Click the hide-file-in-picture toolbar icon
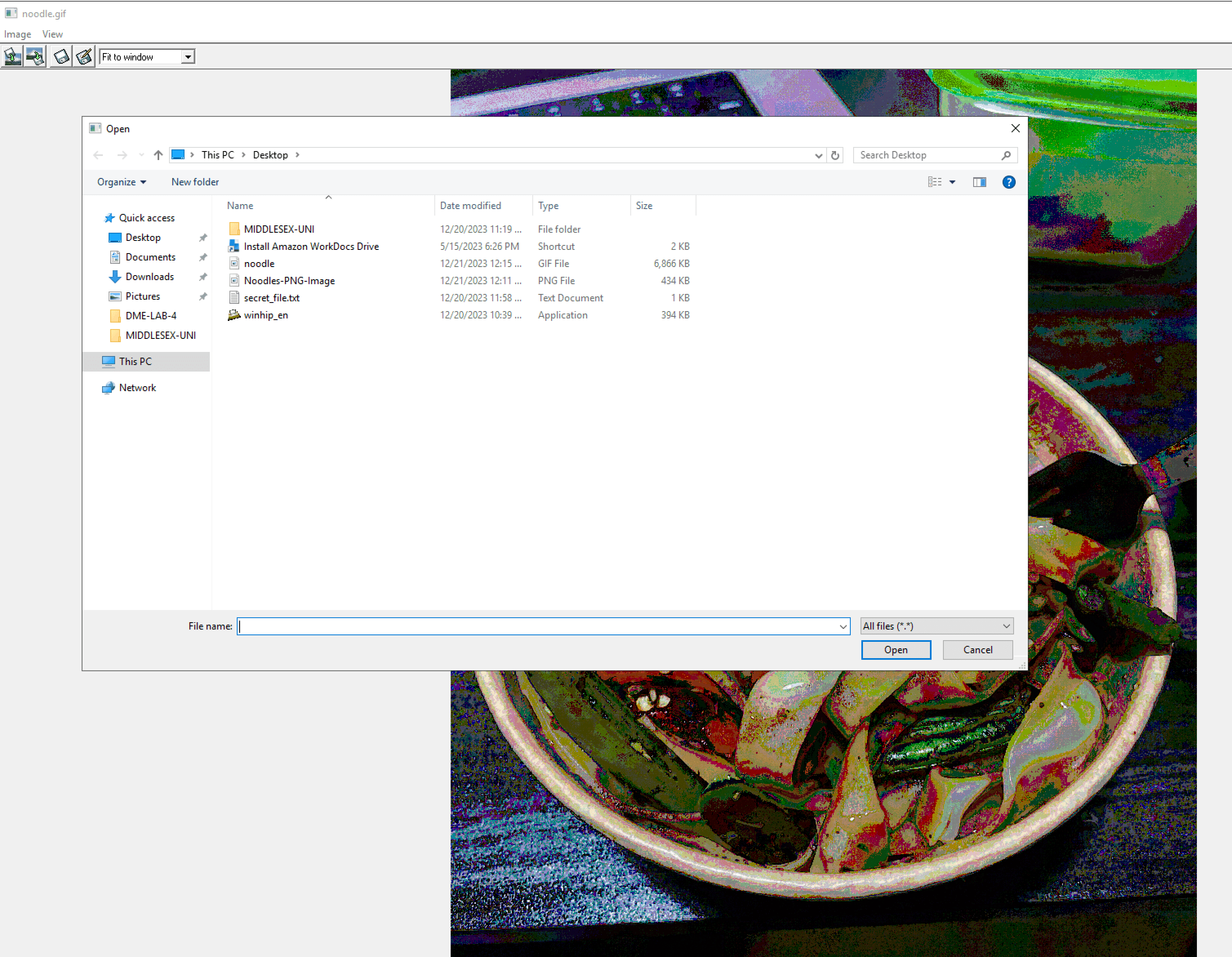1232x957 pixels. 12,56
